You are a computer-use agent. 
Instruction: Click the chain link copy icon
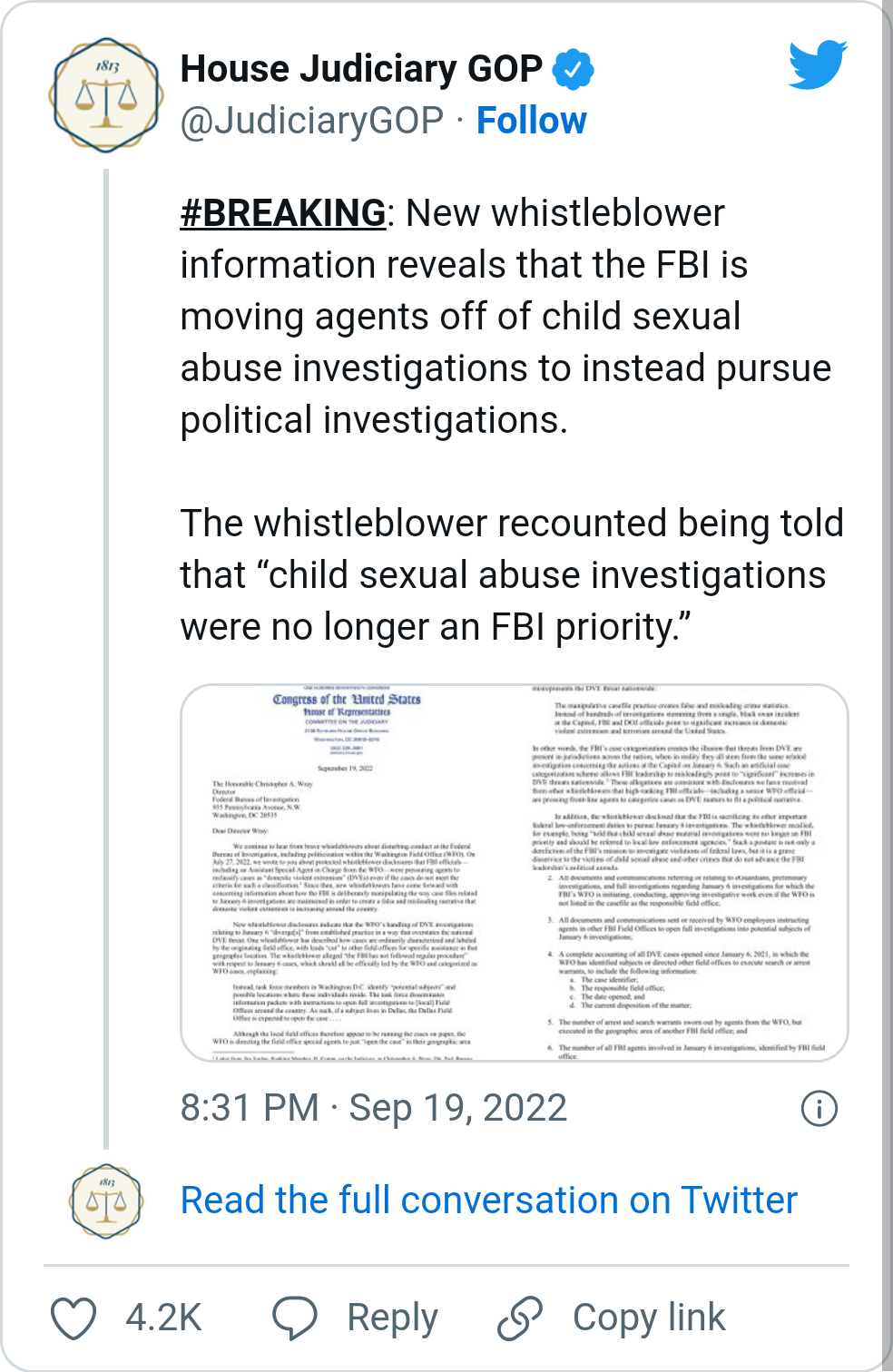coord(520,1318)
